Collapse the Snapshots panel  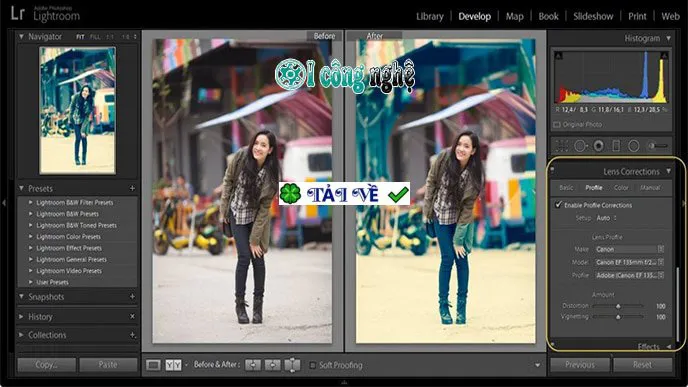pos(21,297)
